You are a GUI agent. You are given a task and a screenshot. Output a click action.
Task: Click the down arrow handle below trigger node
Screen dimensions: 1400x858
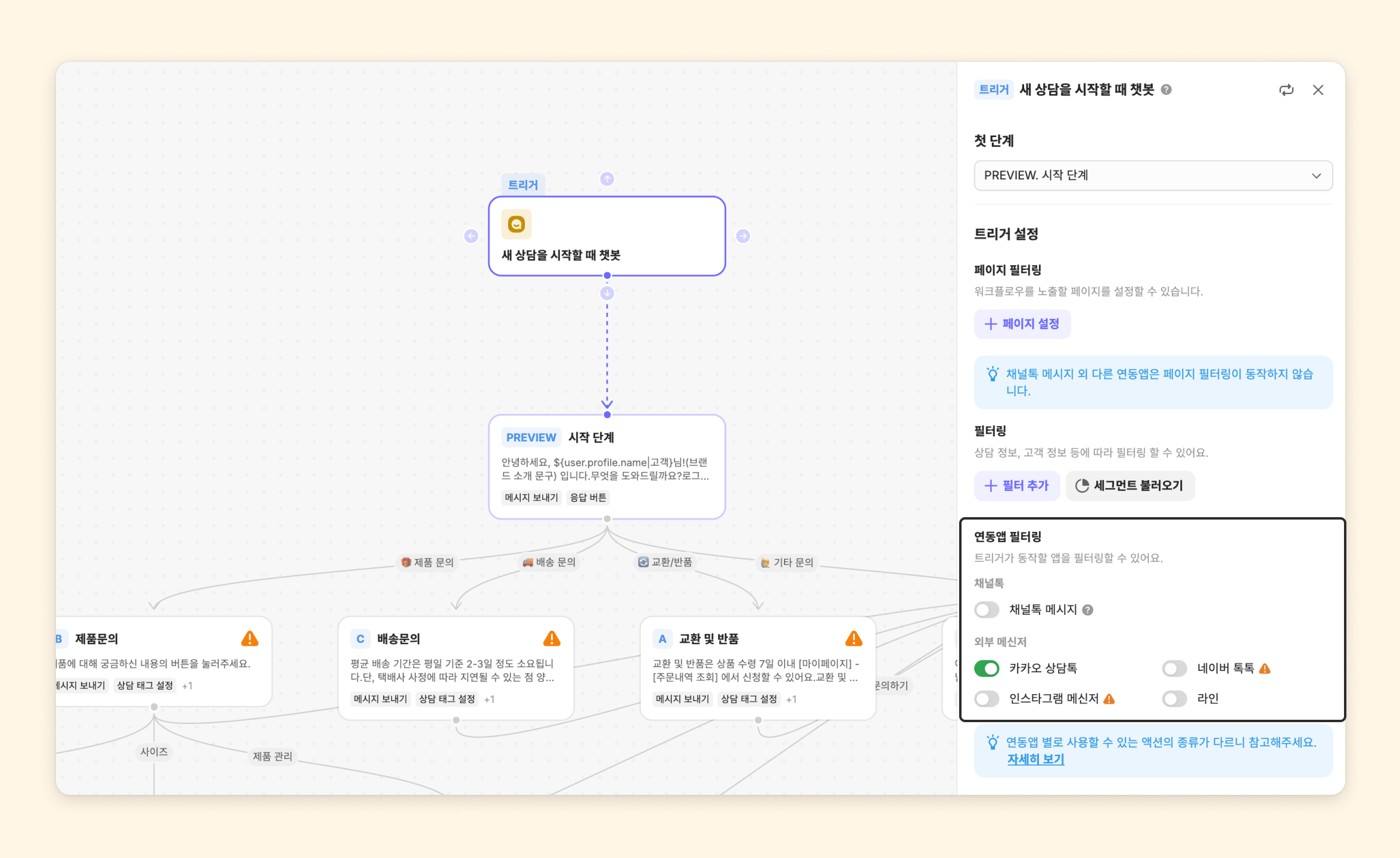tap(606, 293)
